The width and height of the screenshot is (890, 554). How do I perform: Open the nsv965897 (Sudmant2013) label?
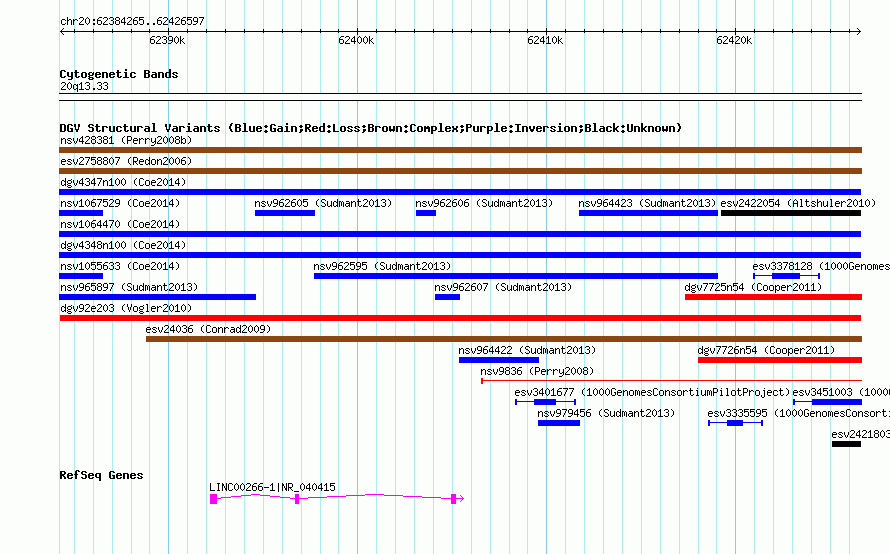click(129, 287)
